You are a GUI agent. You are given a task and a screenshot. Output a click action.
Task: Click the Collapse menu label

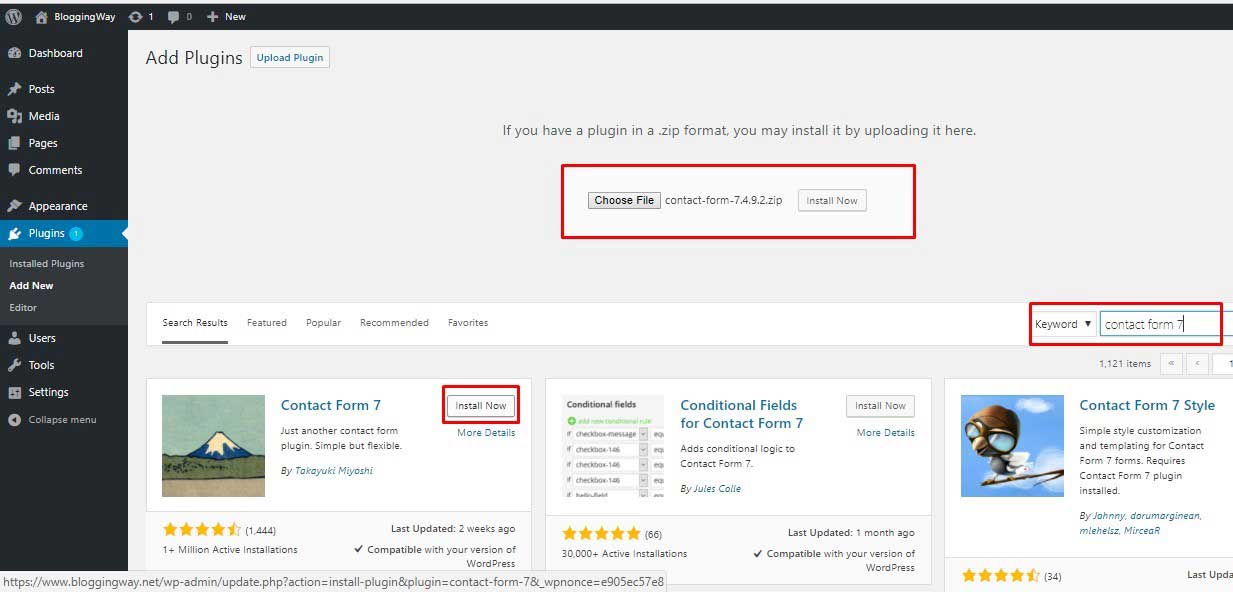coord(62,420)
